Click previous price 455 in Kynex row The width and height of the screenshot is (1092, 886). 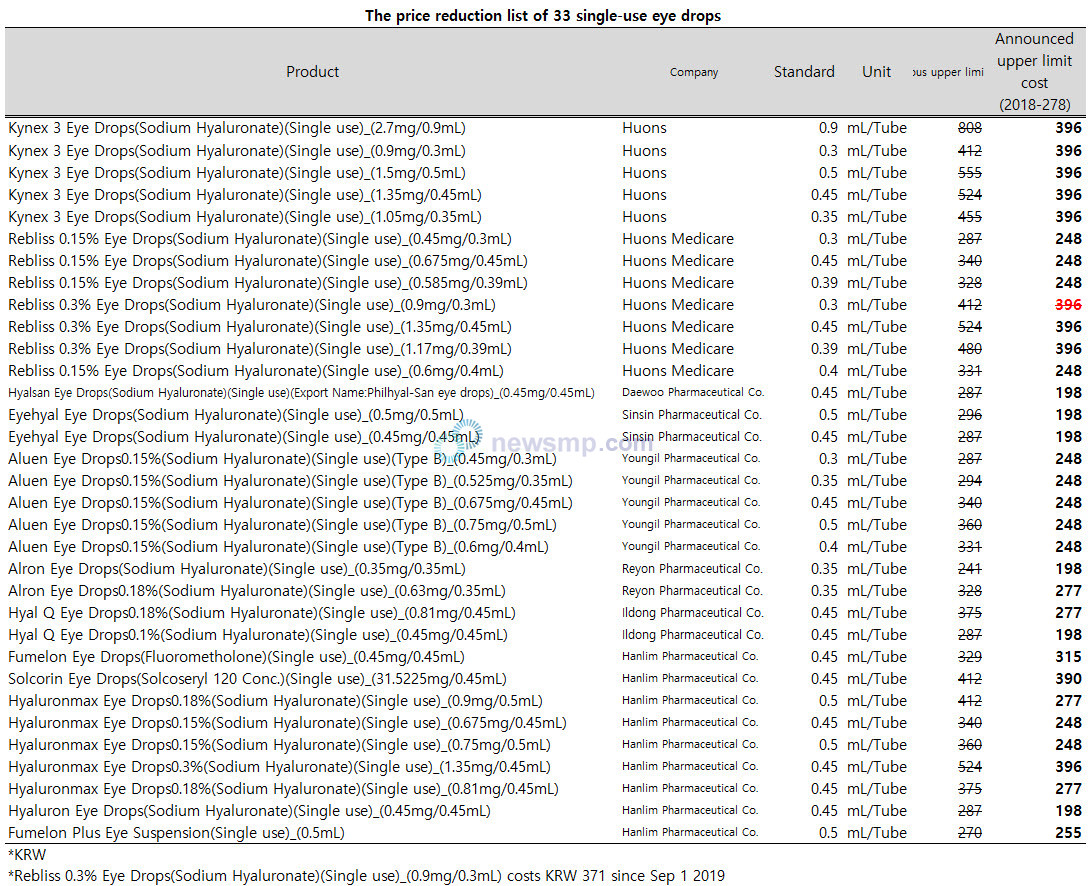pyautogui.click(x=969, y=217)
